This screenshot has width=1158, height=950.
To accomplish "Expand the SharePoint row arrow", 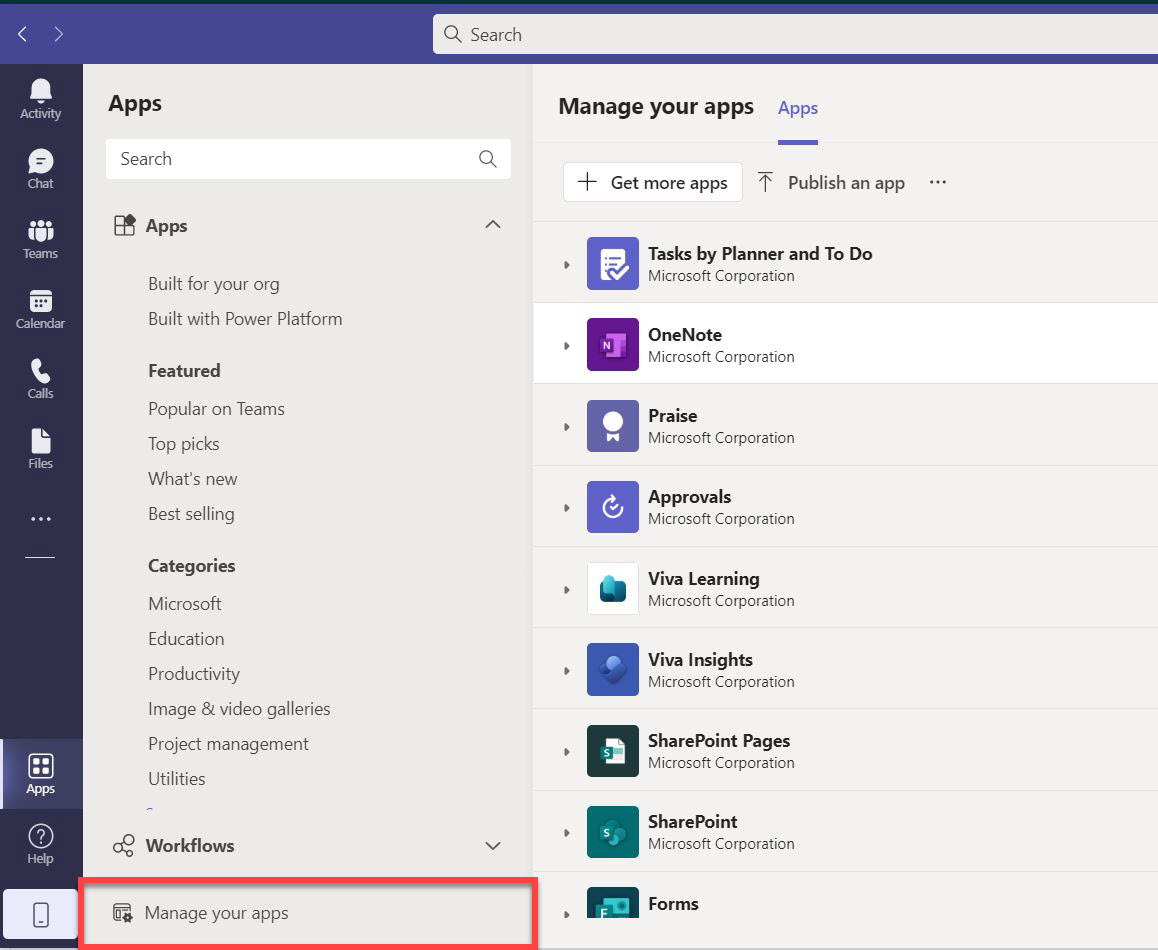I will 566,833.
